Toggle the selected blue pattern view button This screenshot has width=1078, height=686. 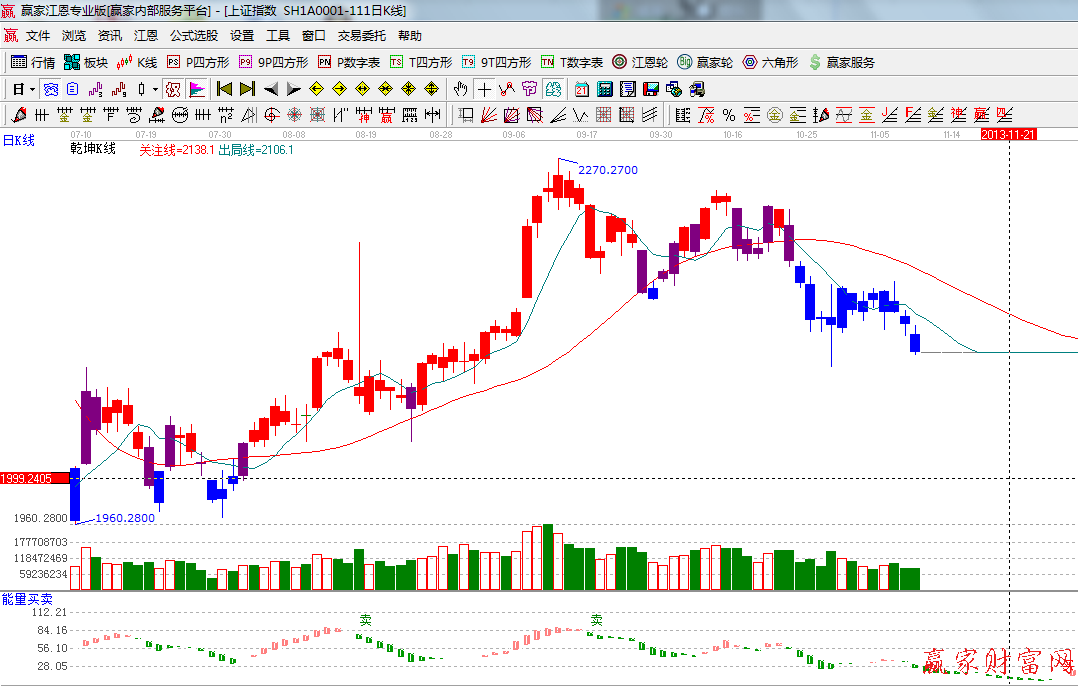[50, 89]
